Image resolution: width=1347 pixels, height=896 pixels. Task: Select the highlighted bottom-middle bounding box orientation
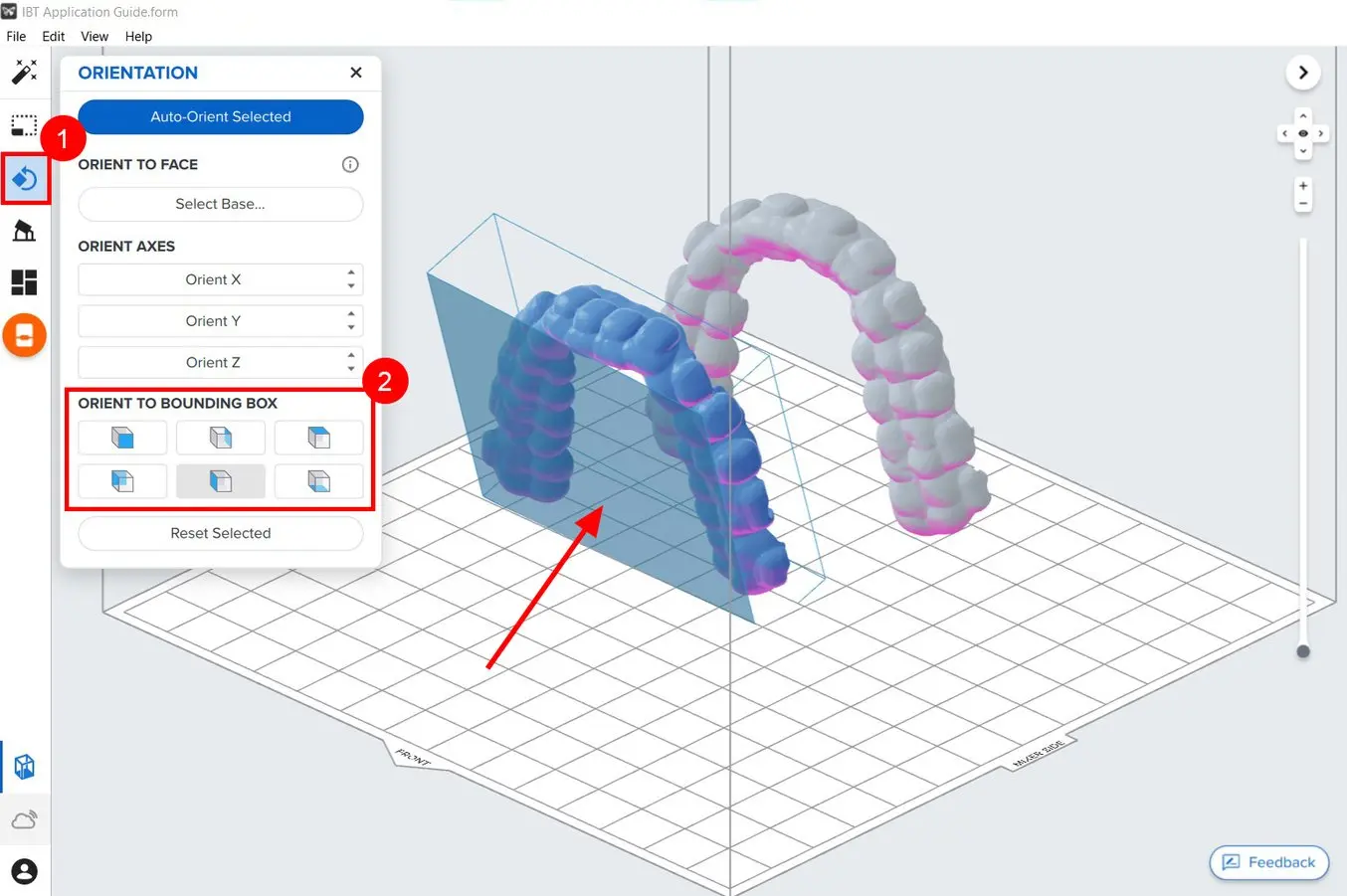(221, 481)
